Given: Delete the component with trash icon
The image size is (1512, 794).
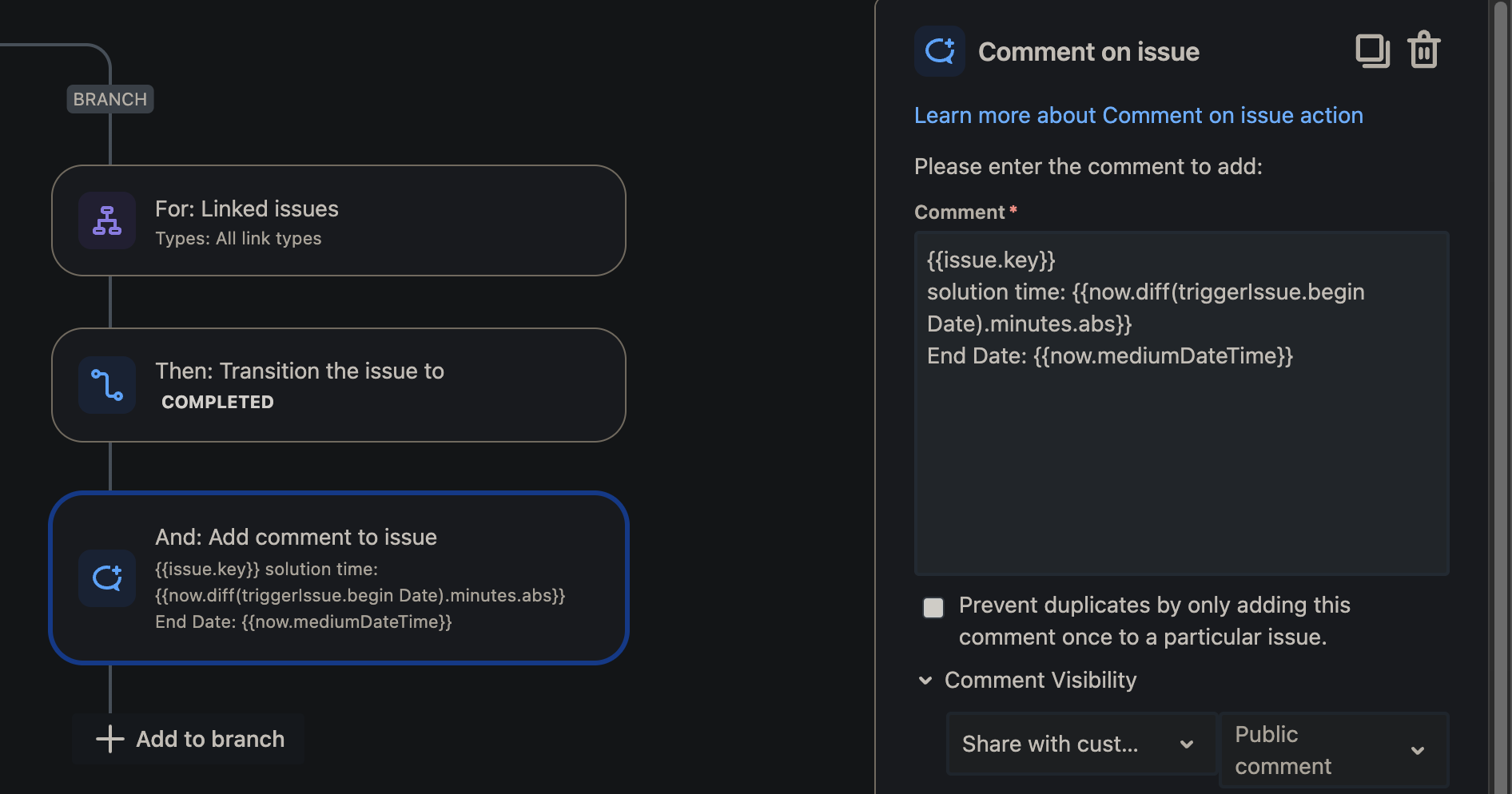Looking at the screenshot, I should tap(1423, 50).
